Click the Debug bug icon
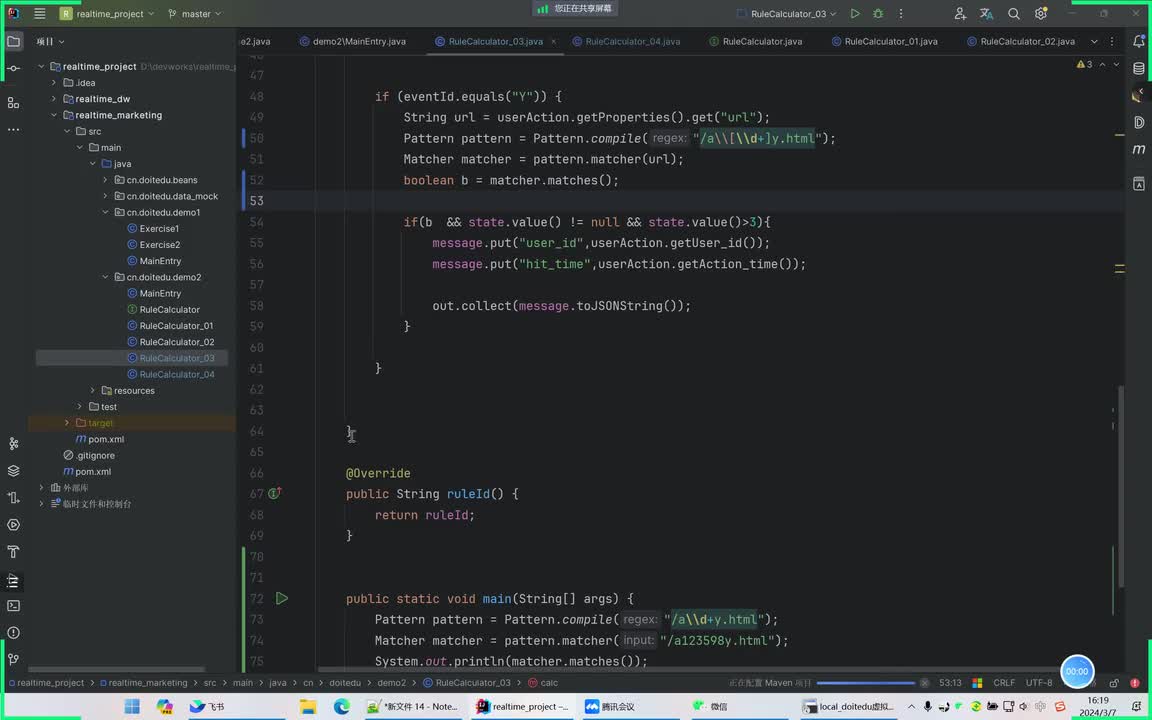This screenshot has width=1152, height=720. coord(878,14)
